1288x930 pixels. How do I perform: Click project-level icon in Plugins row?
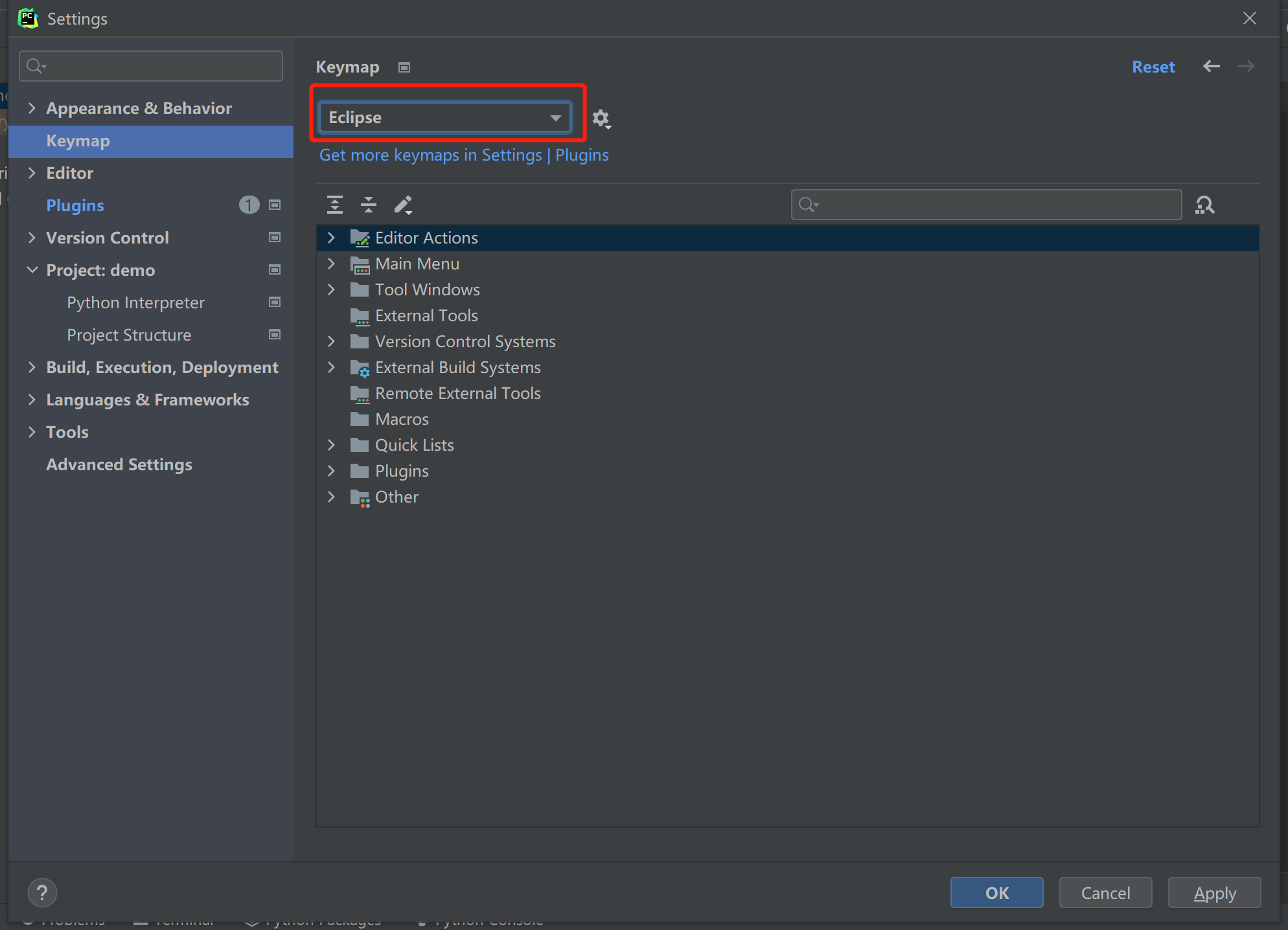pyautogui.click(x=275, y=205)
